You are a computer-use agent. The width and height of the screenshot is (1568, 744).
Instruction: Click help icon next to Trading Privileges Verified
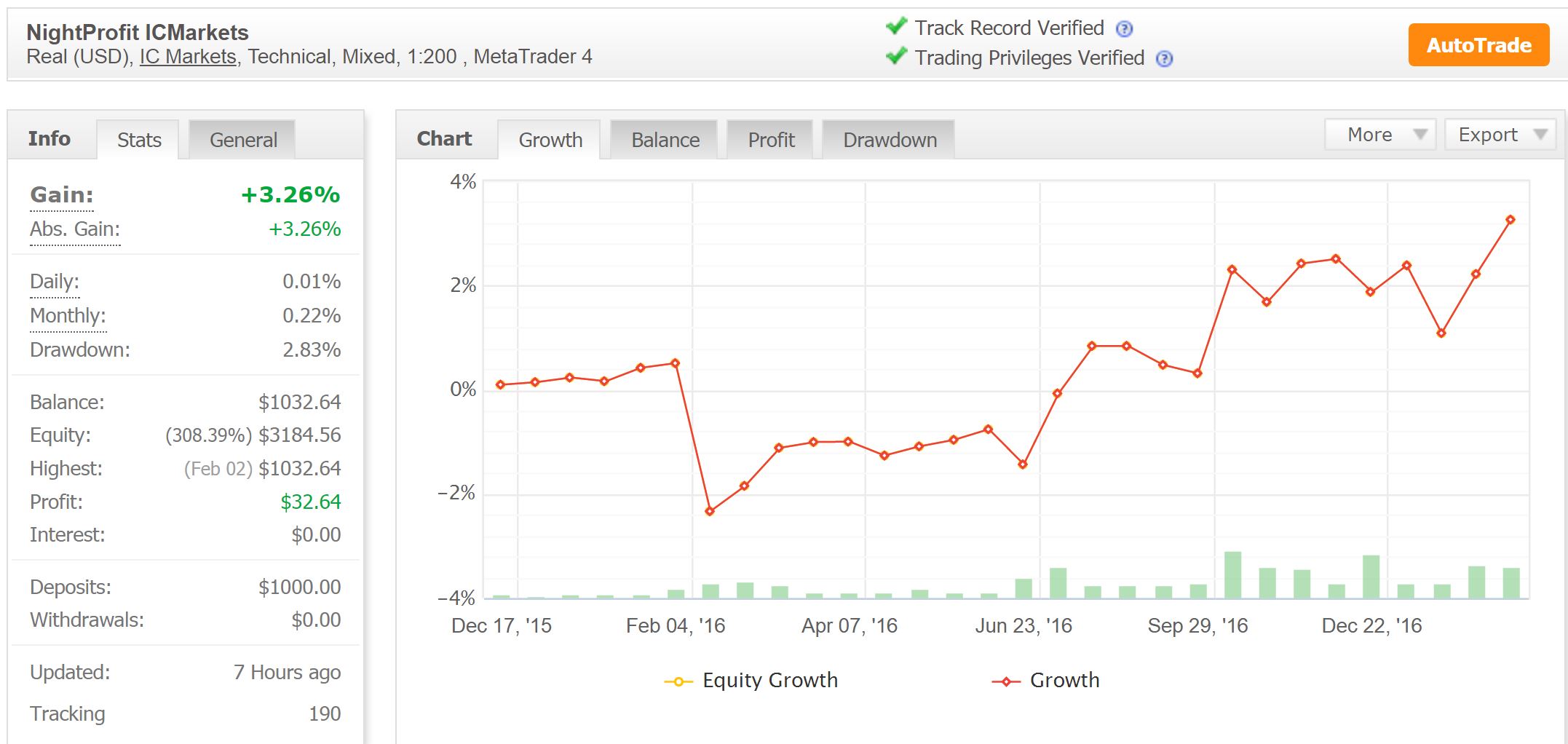pos(1164,59)
